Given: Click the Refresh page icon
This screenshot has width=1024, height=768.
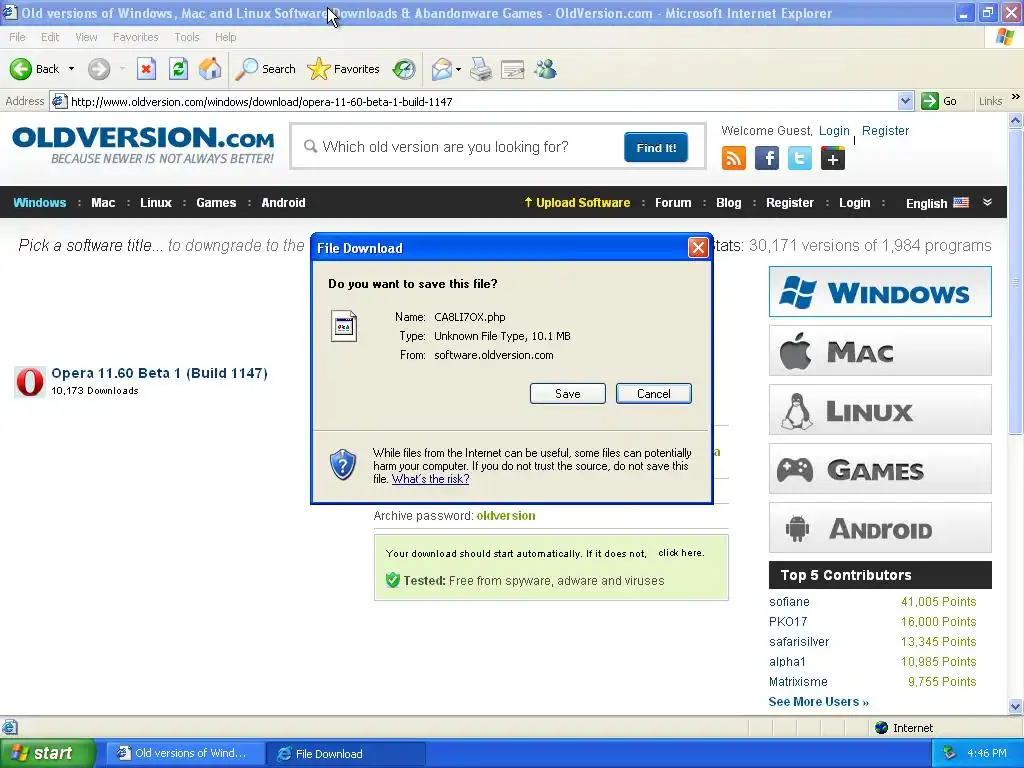Looking at the screenshot, I should (178, 69).
